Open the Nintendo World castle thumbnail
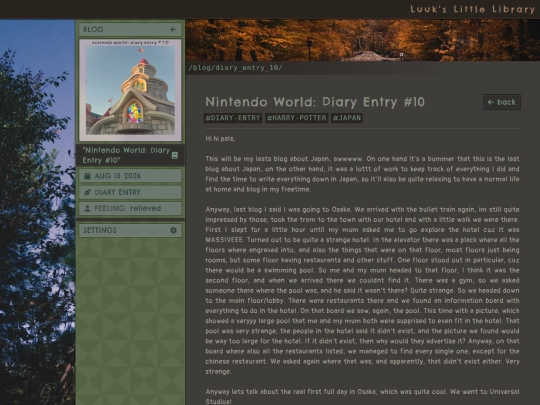 (x=130, y=90)
